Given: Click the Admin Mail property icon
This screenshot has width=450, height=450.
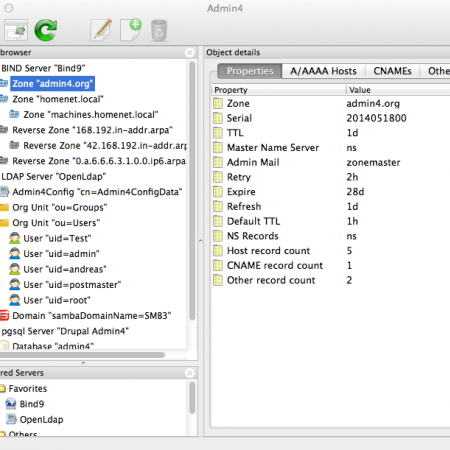Looking at the screenshot, I should pos(218,162).
